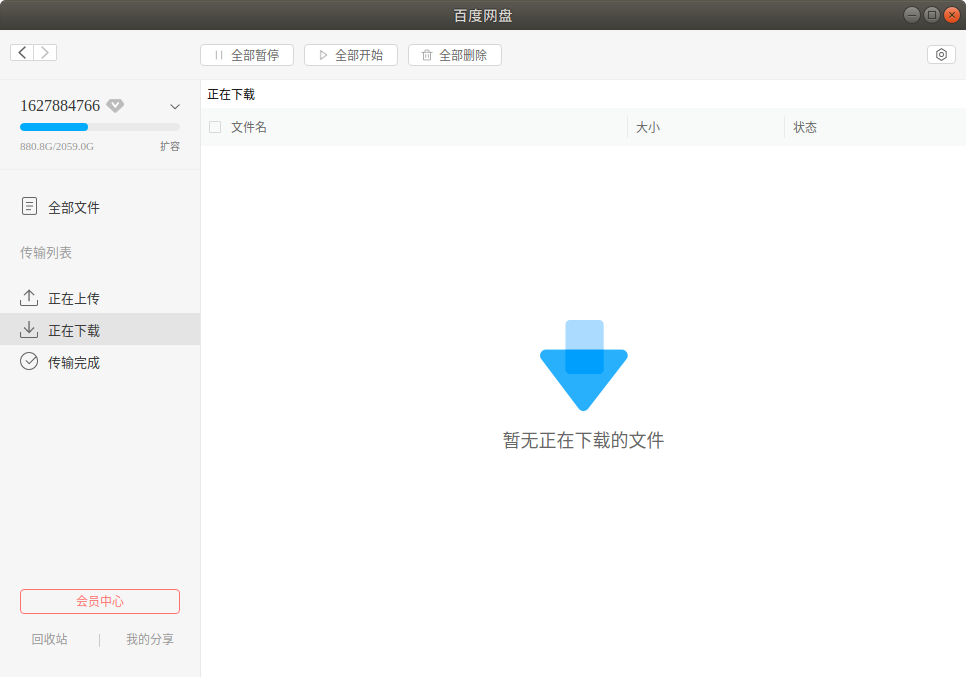This screenshot has height=677, width=966.
Task: Maximize the 百度网盘 window
Action: pos(932,15)
